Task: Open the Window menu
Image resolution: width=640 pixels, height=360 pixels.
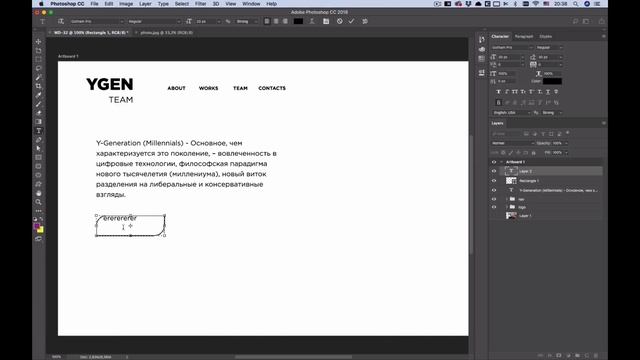Action: coord(251,4)
